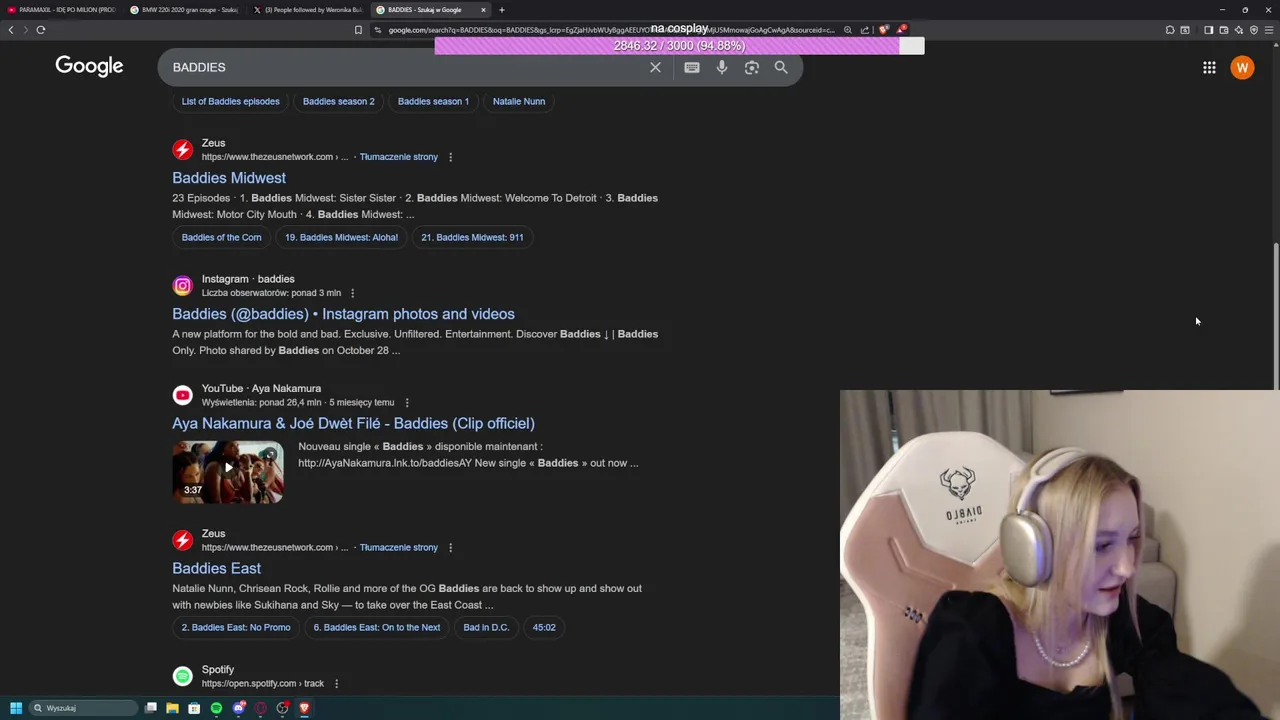Open more options for Baddies East result
The image size is (1280, 720).
point(450,548)
